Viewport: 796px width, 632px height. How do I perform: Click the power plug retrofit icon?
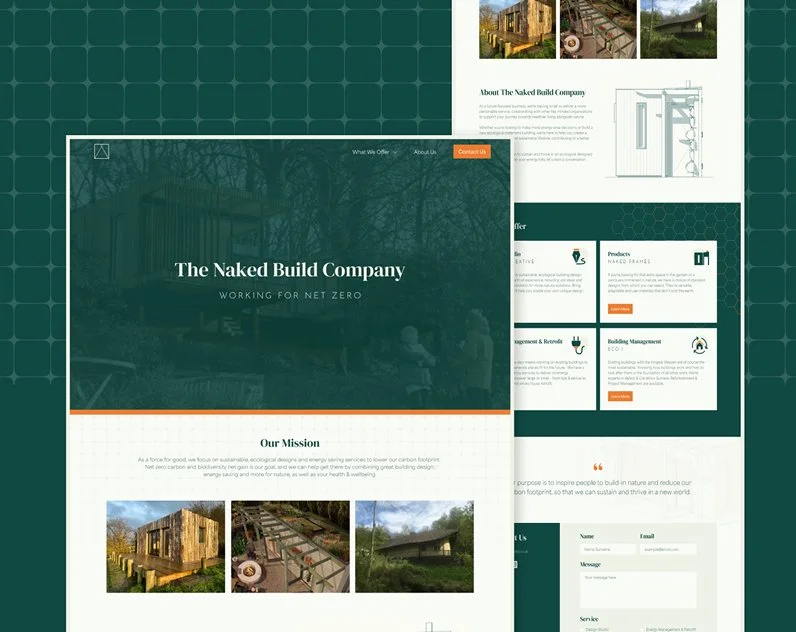click(579, 345)
